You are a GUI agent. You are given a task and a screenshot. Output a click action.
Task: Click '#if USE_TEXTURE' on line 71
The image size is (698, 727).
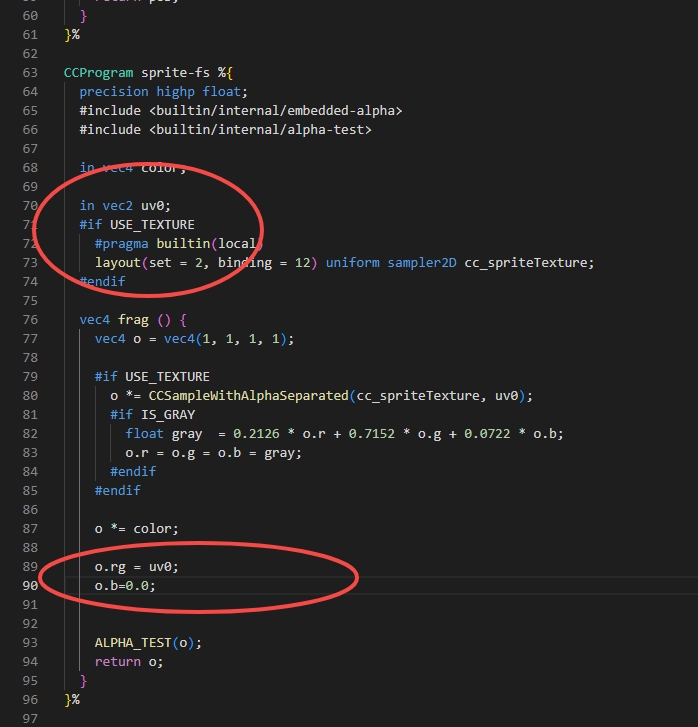137,225
